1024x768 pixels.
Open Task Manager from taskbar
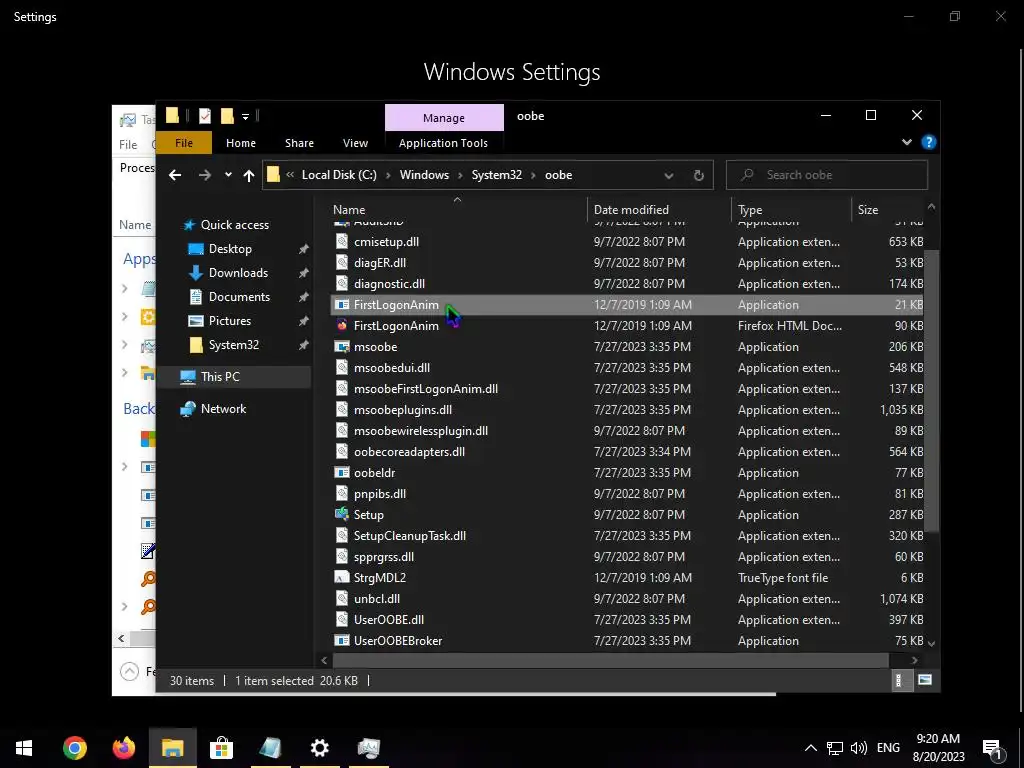pos(368,748)
